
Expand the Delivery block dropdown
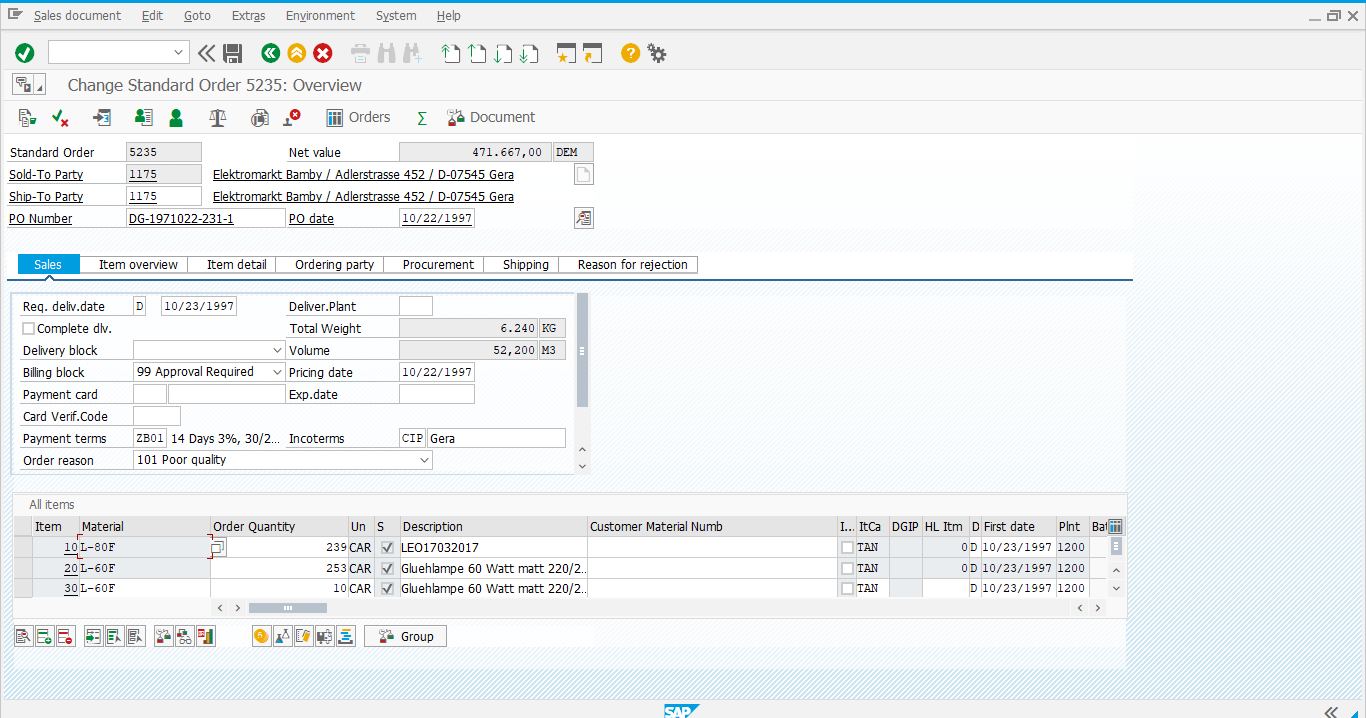[277, 351]
